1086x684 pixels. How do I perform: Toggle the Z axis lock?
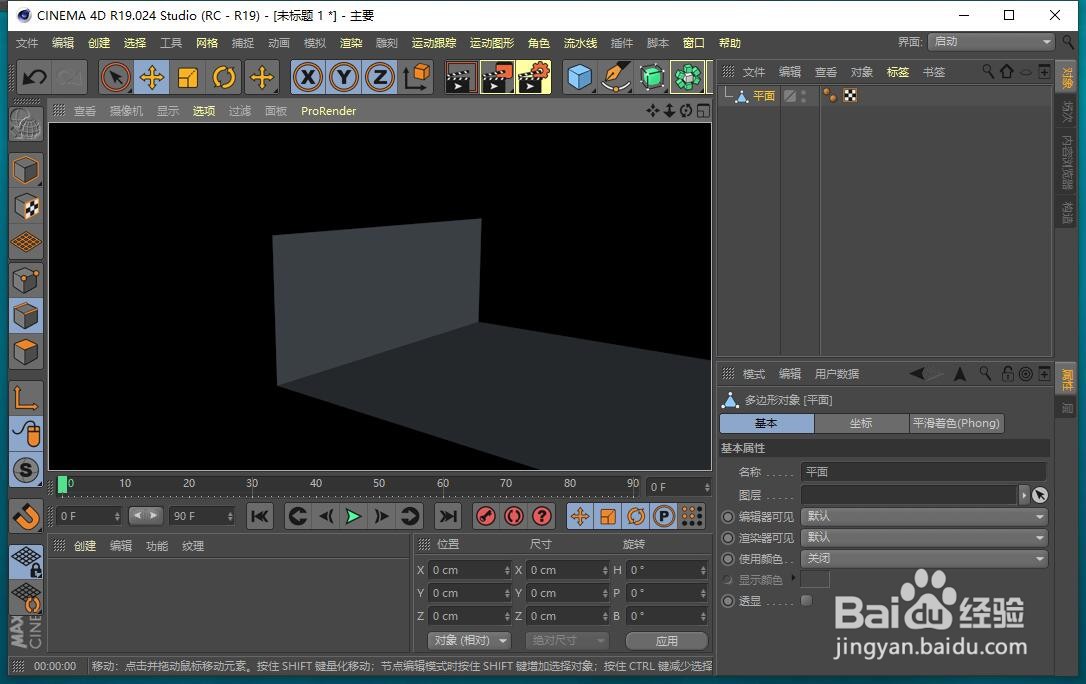tap(380, 77)
